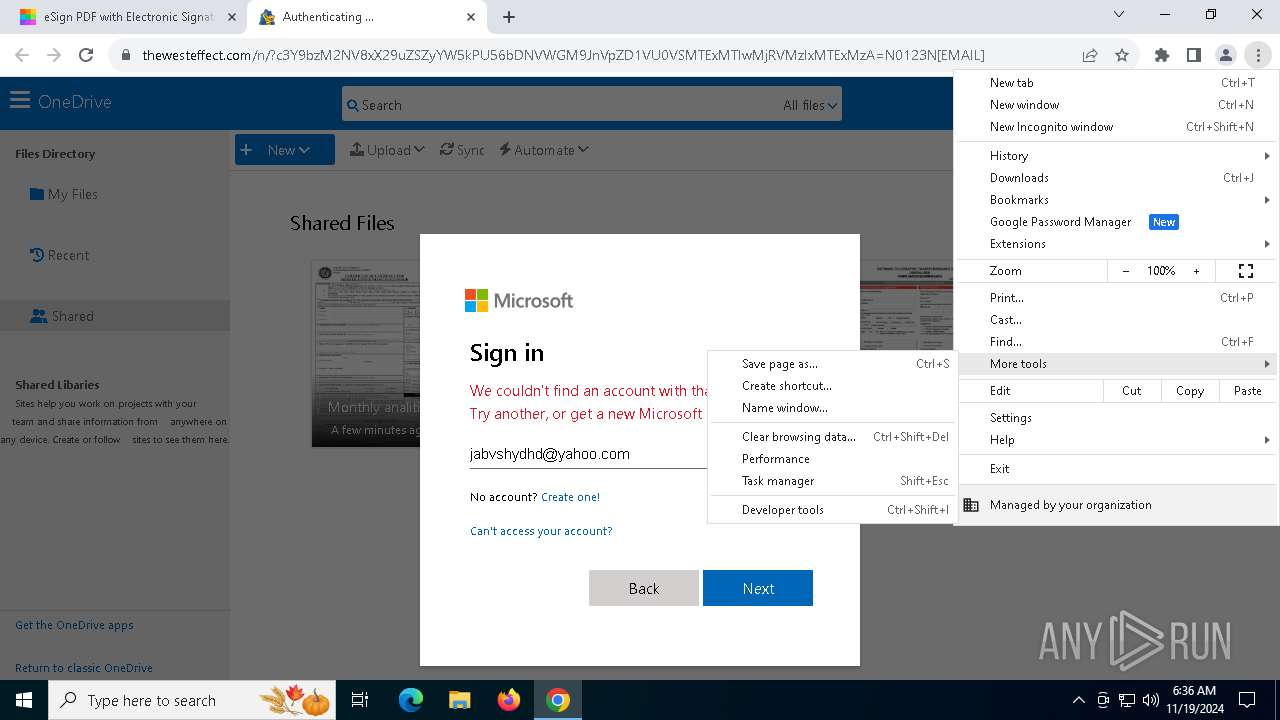The image size is (1280, 720).
Task: Open My Files in sidebar
Action: pos(64,194)
